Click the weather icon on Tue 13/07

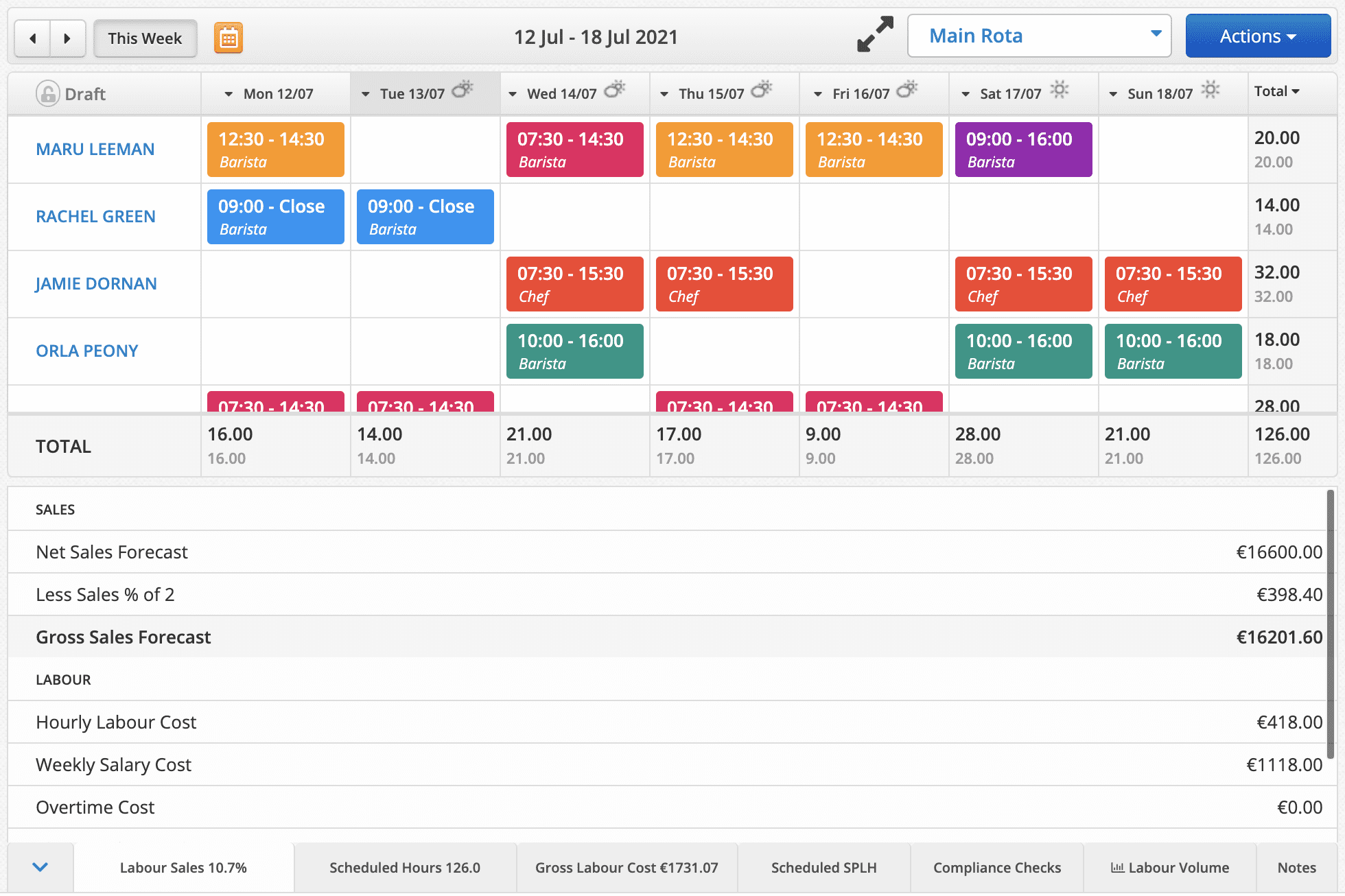464,89
